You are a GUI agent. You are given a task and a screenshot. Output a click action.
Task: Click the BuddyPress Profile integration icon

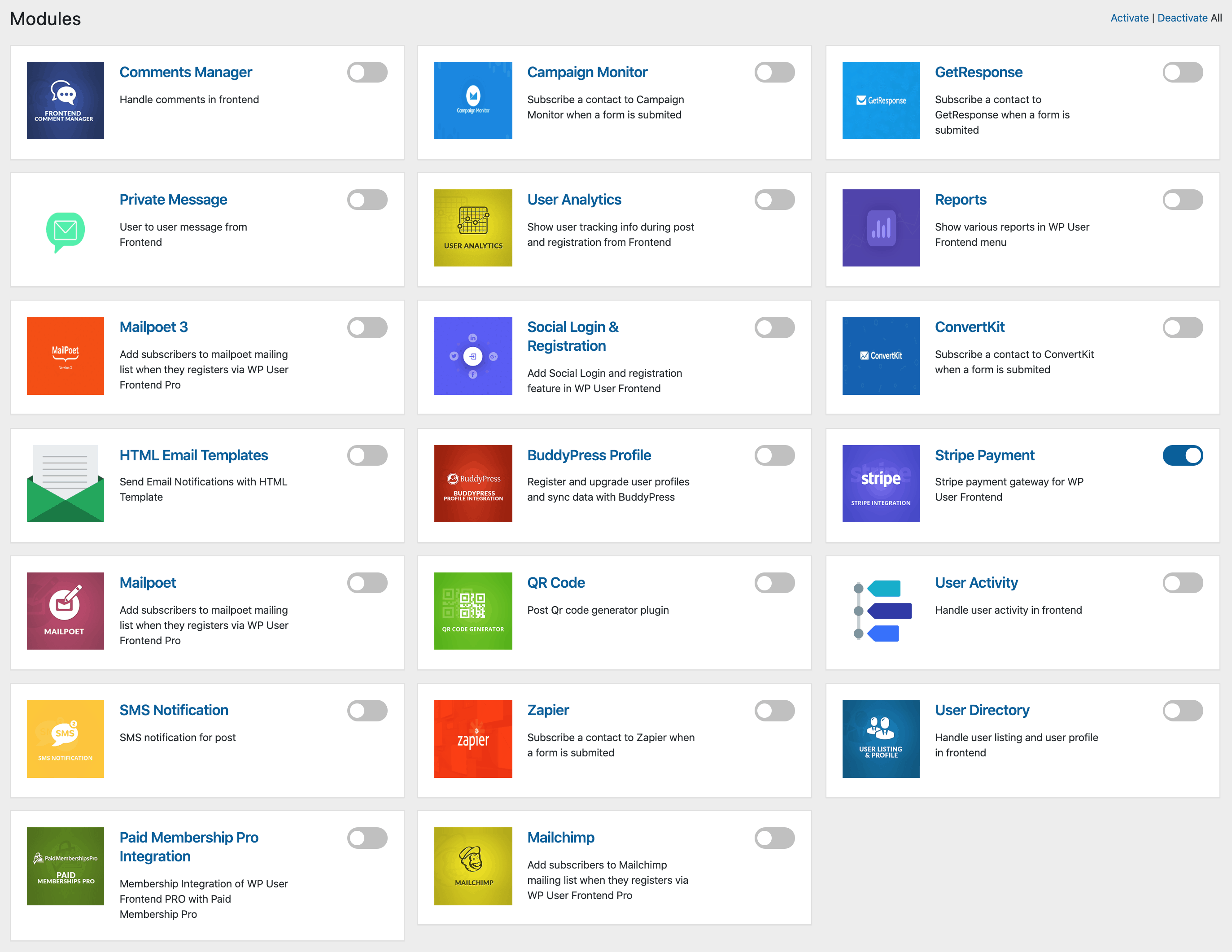pos(473,484)
